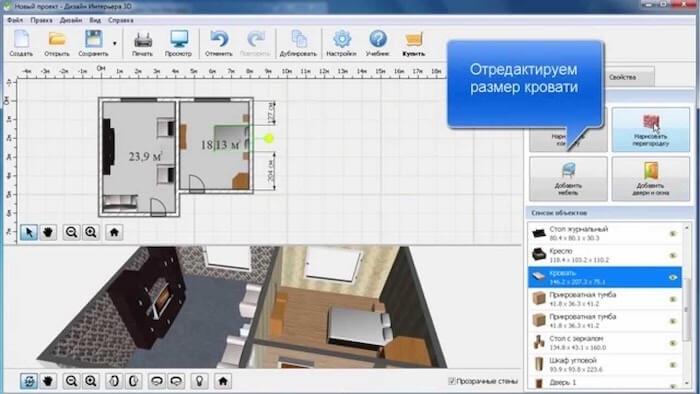Click the Печать printer icon
The image size is (700, 394).
tap(142, 43)
